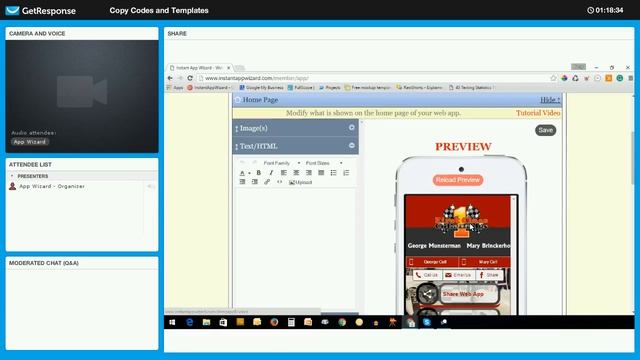Justify text in the editor

click(x=321, y=173)
